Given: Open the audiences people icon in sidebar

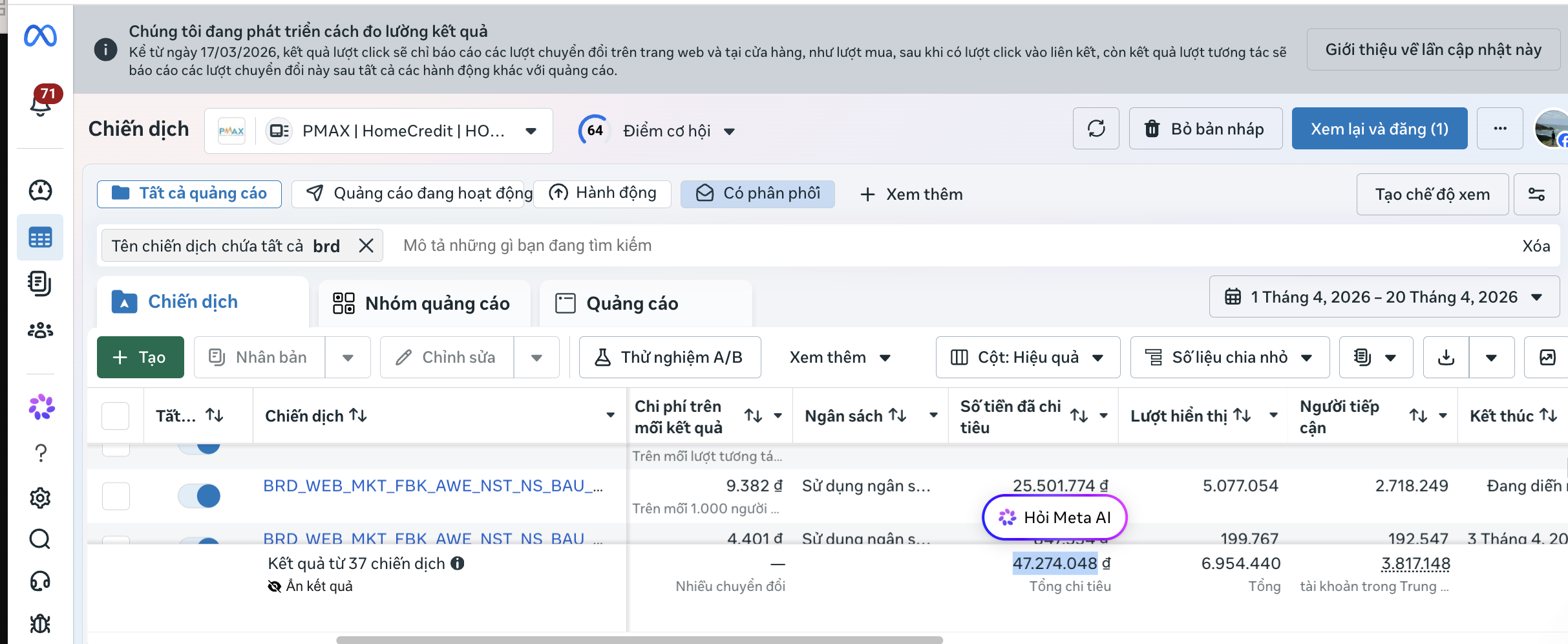Looking at the screenshot, I should [x=40, y=330].
